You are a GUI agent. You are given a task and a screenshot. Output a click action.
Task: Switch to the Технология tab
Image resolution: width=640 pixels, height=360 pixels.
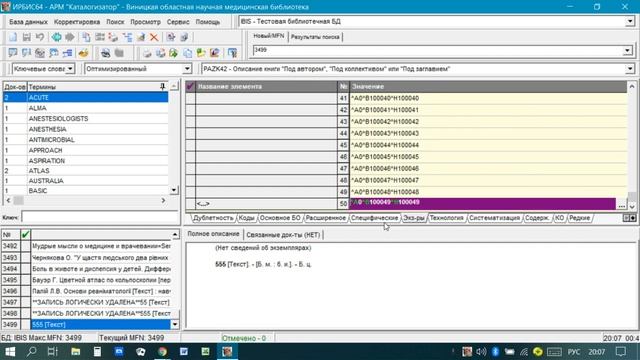[x=447, y=218]
